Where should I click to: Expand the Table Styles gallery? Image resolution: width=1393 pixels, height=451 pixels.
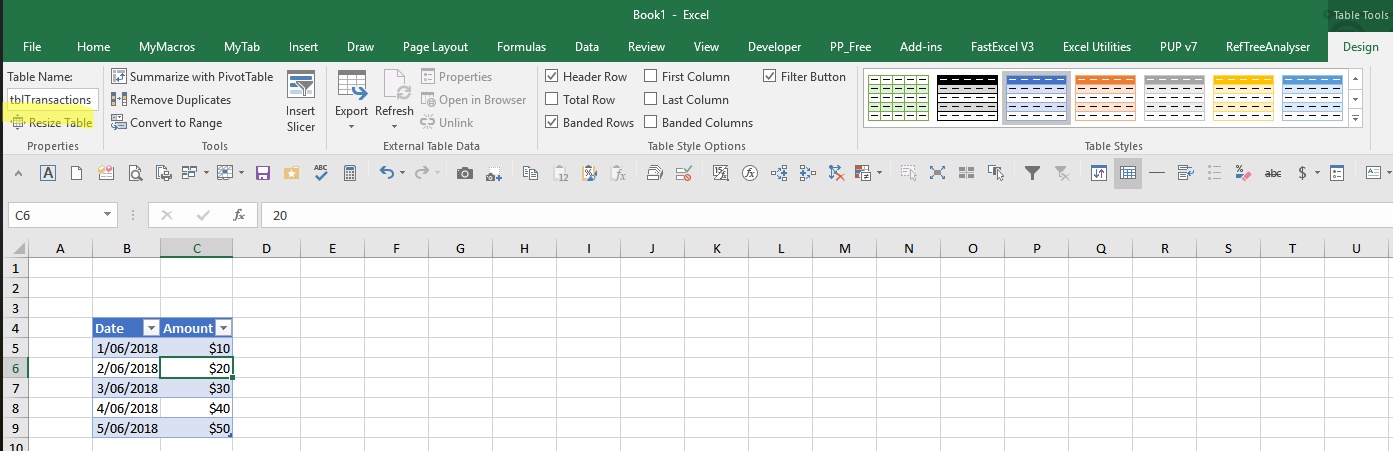[x=1356, y=119]
